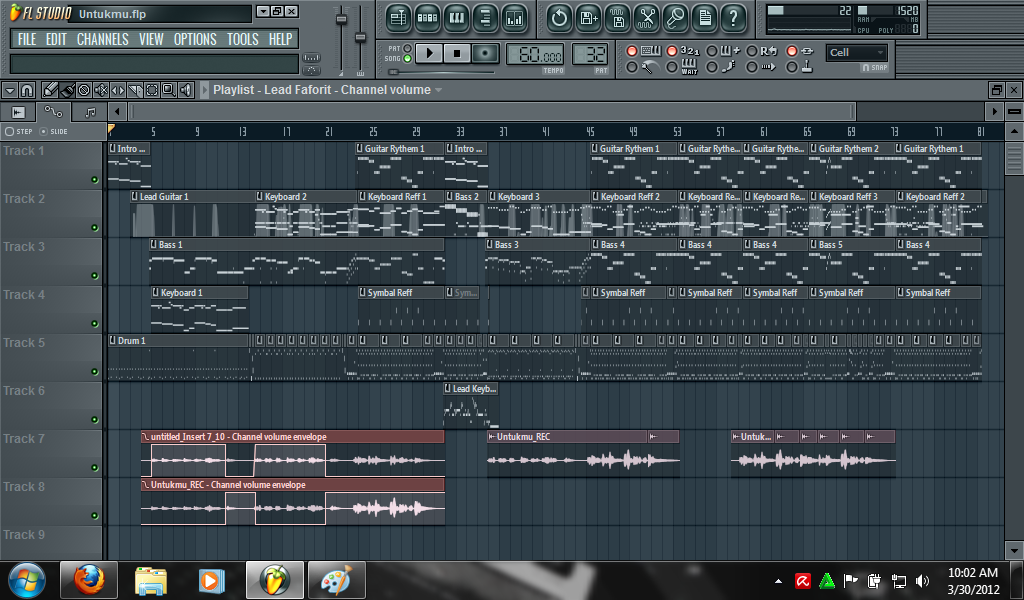Open the CHANNELS menu
Viewport: 1024px width, 600px height.
click(x=103, y=39)
